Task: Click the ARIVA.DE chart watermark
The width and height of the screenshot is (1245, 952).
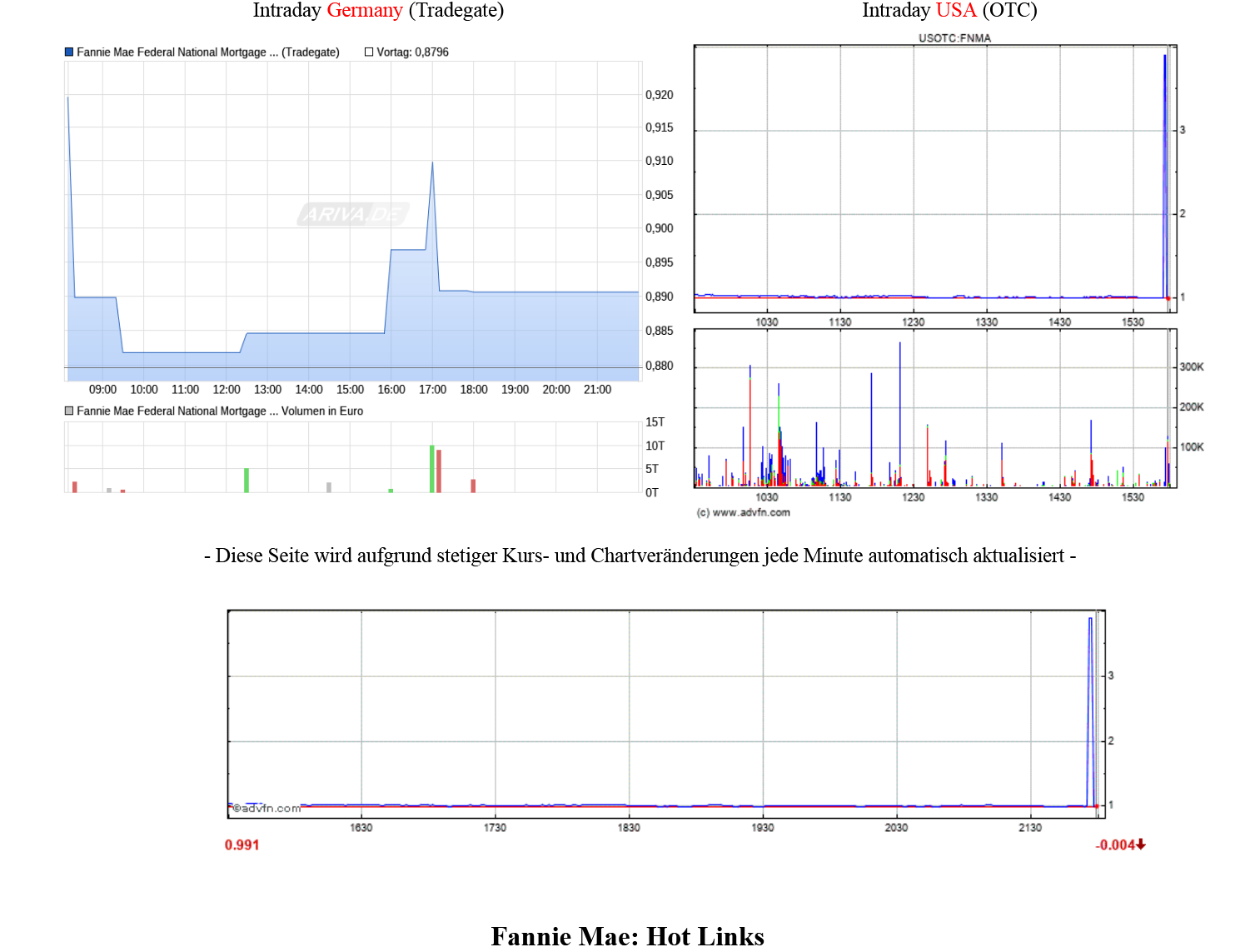Action: coord(353,214)
